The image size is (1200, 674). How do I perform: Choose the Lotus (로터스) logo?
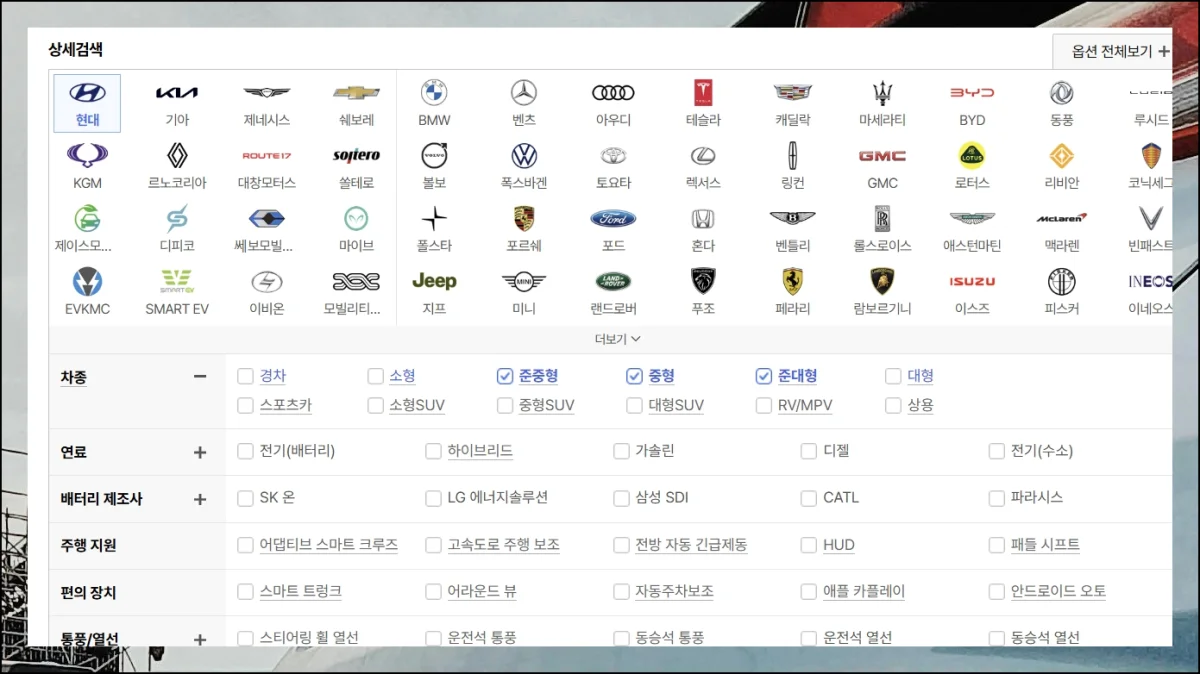pos(972,156)
